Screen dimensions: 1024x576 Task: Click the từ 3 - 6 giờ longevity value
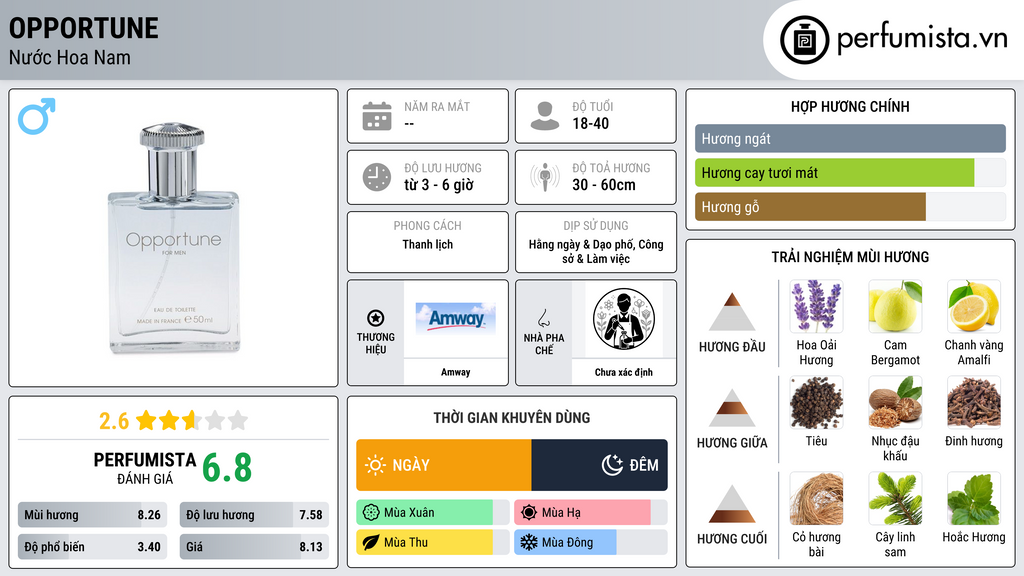[439, 185]
